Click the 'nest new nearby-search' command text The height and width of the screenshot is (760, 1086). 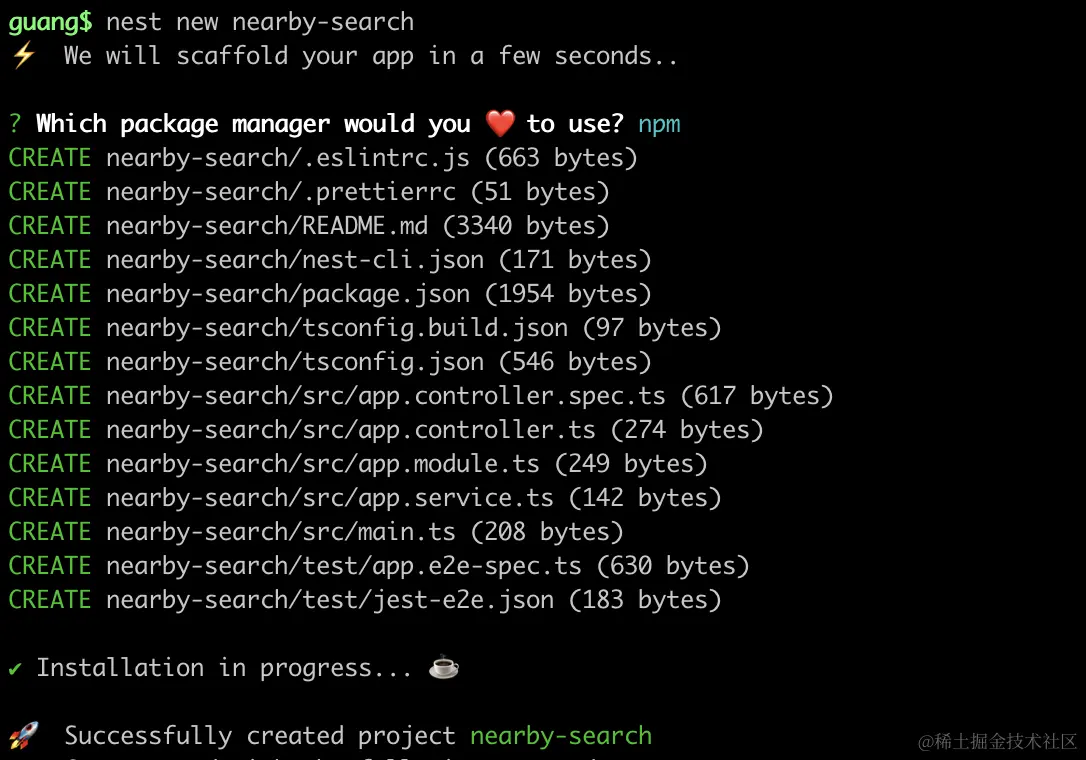click(260, 21)
